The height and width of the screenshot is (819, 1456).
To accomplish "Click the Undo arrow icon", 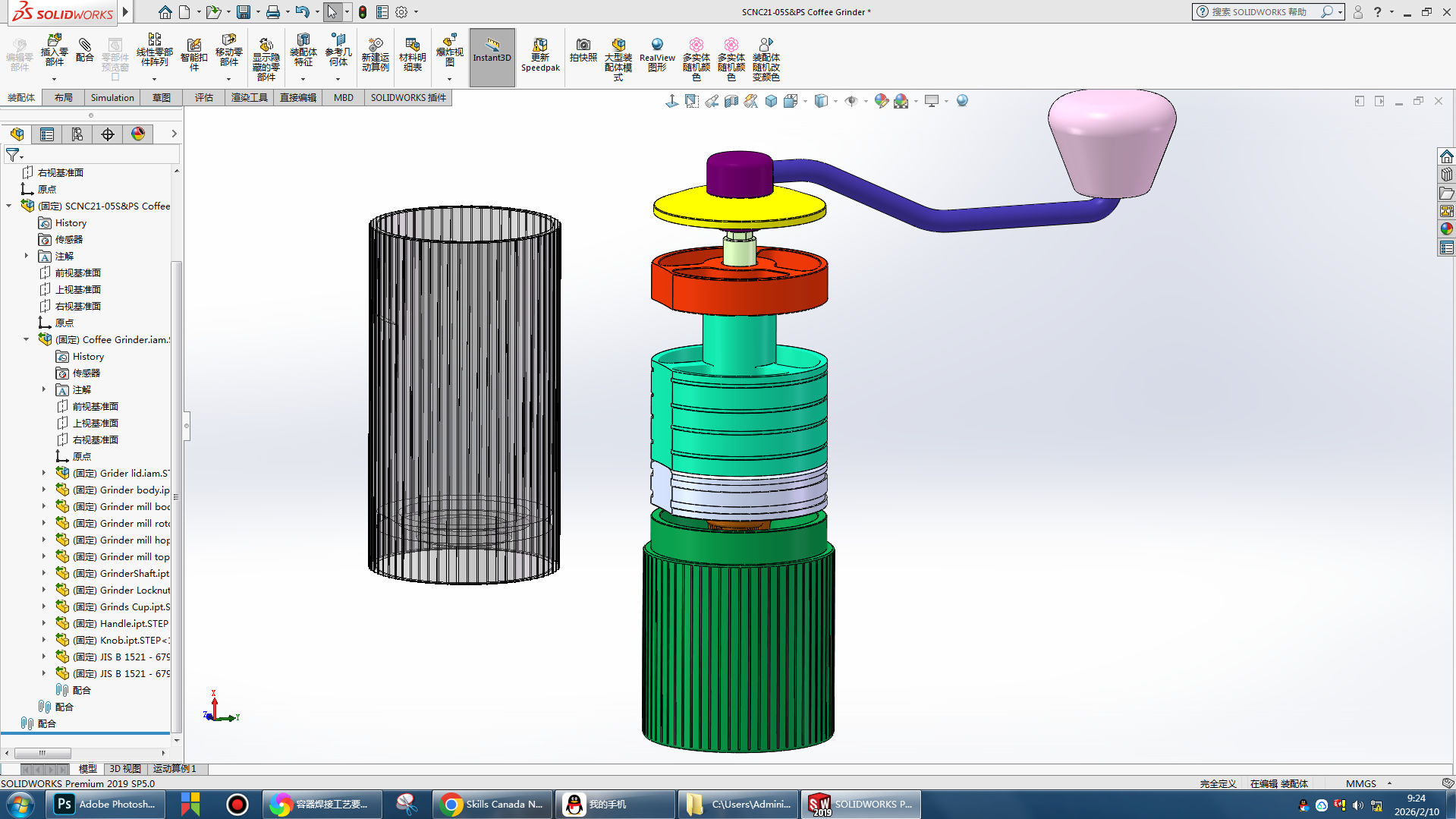I will coord(303,12).
